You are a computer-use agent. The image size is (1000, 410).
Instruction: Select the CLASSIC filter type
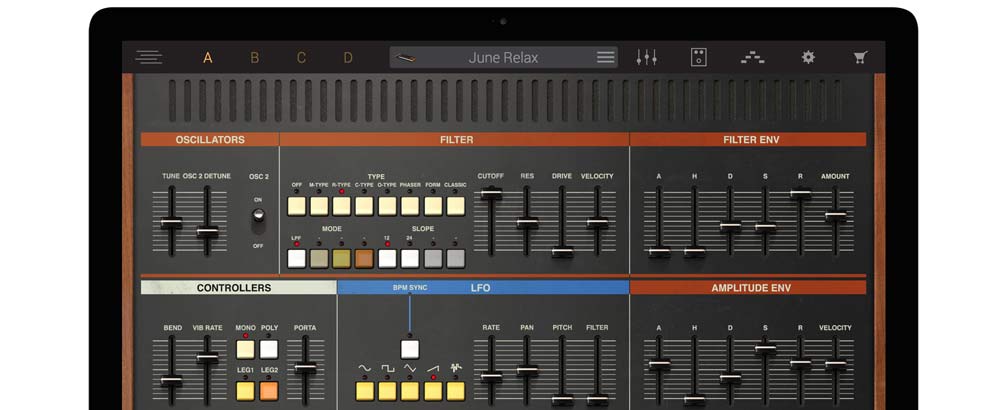click(x=455, y=206)
